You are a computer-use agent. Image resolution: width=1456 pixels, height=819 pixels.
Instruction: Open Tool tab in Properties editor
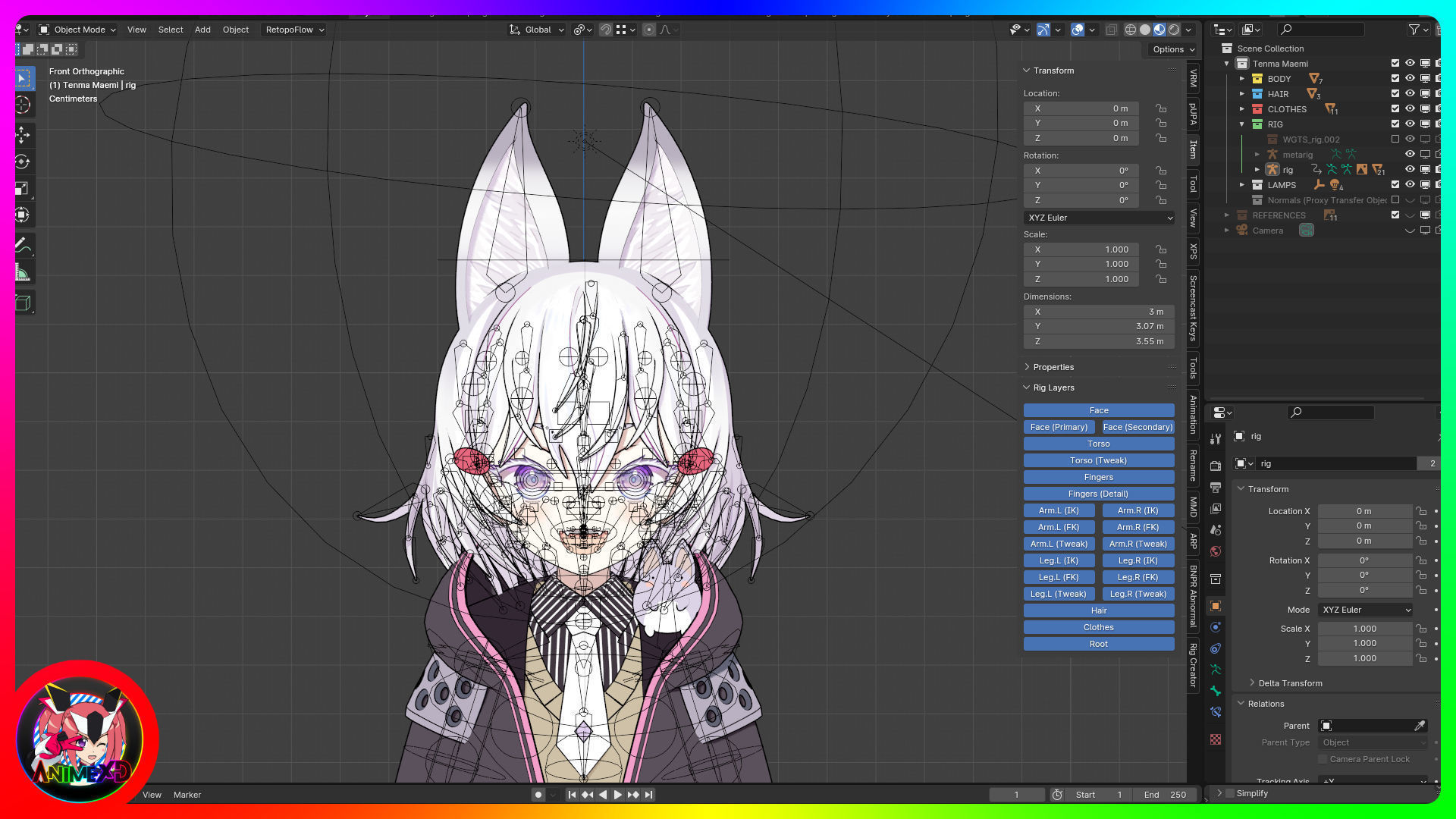pyautogui.click(x=1216, y=439)
